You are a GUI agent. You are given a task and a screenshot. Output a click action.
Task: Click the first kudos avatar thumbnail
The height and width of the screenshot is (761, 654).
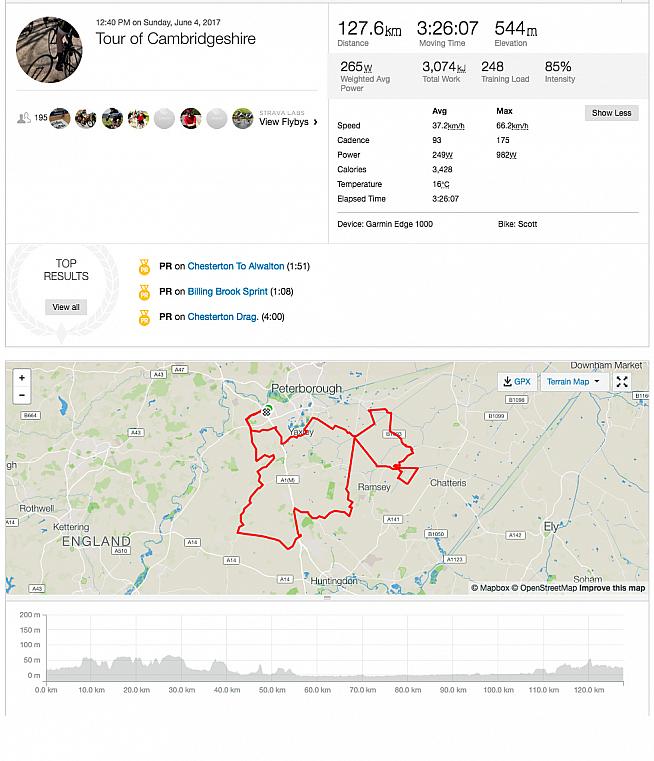click(x=60, y=119)
